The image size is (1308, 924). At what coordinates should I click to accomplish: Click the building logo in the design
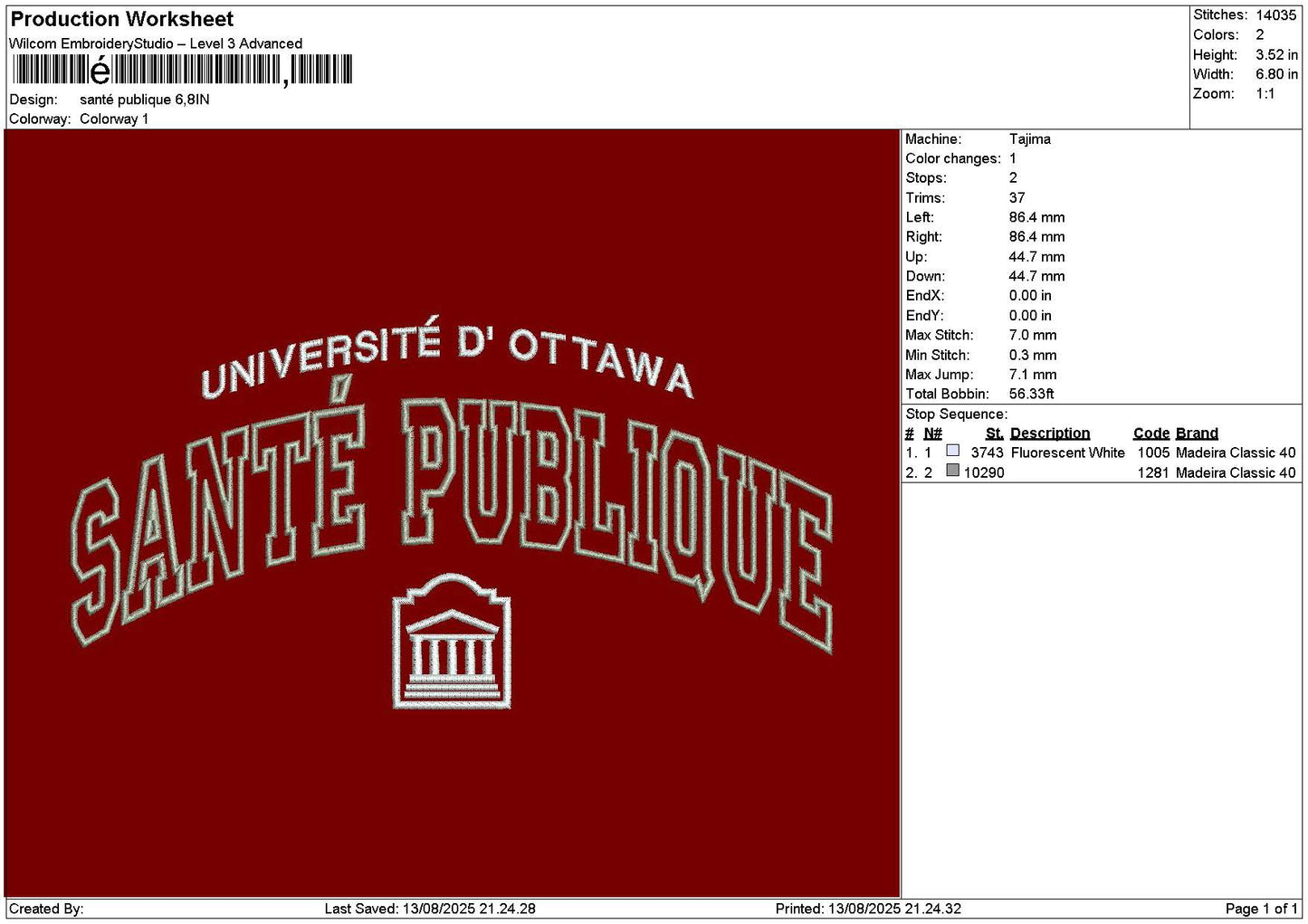(452, 641)
